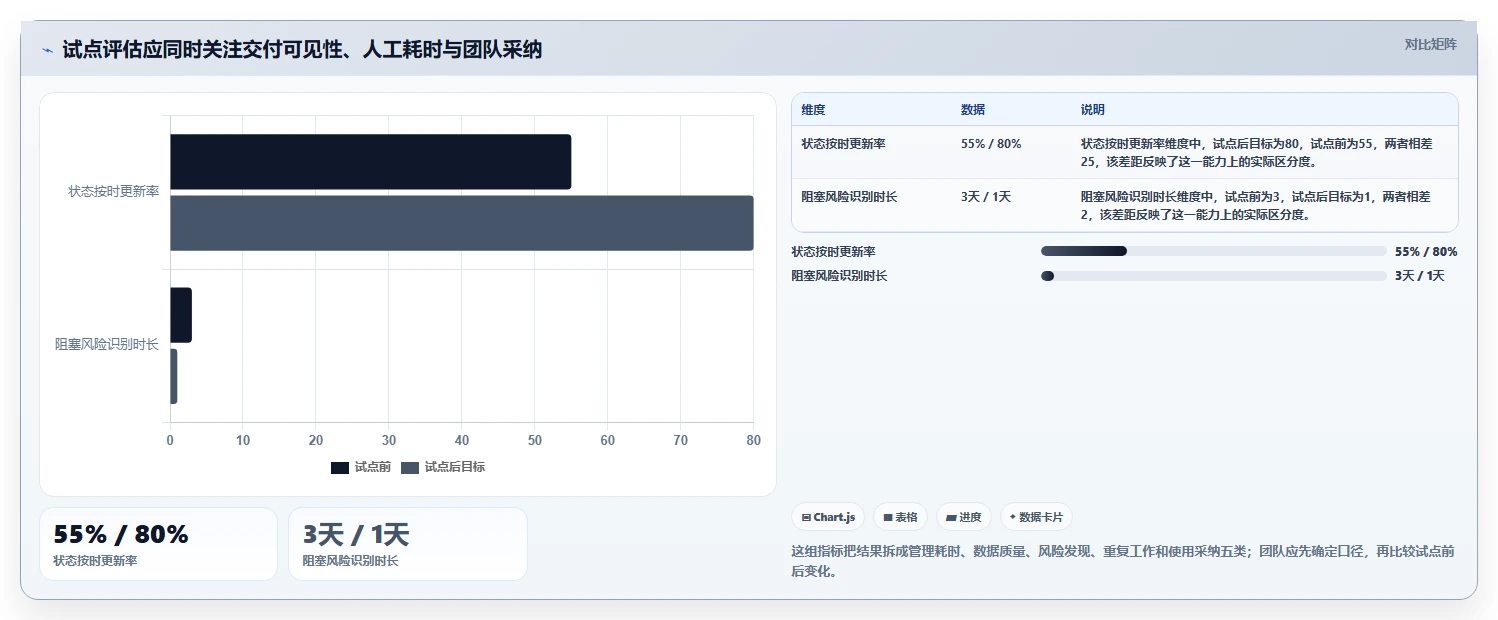
Task: Toggle the 试点后目标 legend entry
Action: pyautogui.click(x=443, y=467)
